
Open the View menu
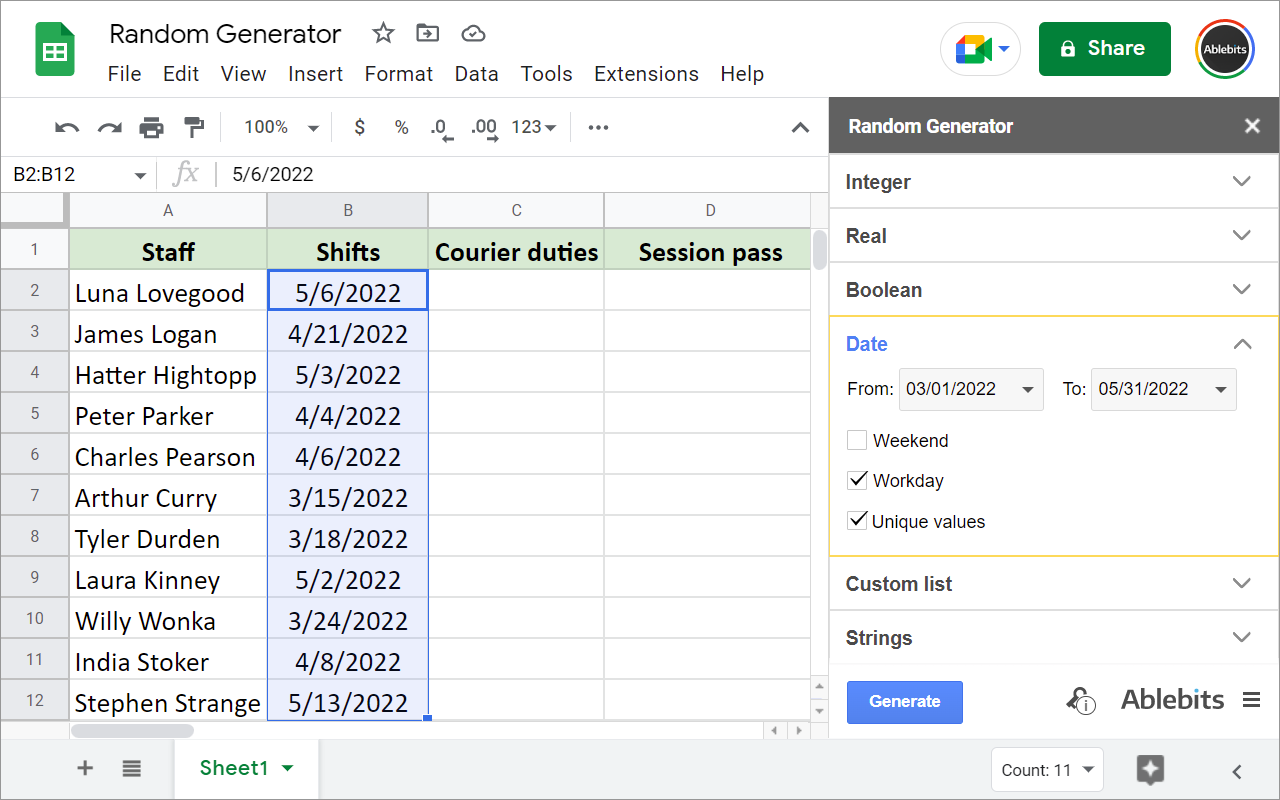point(243,74)
